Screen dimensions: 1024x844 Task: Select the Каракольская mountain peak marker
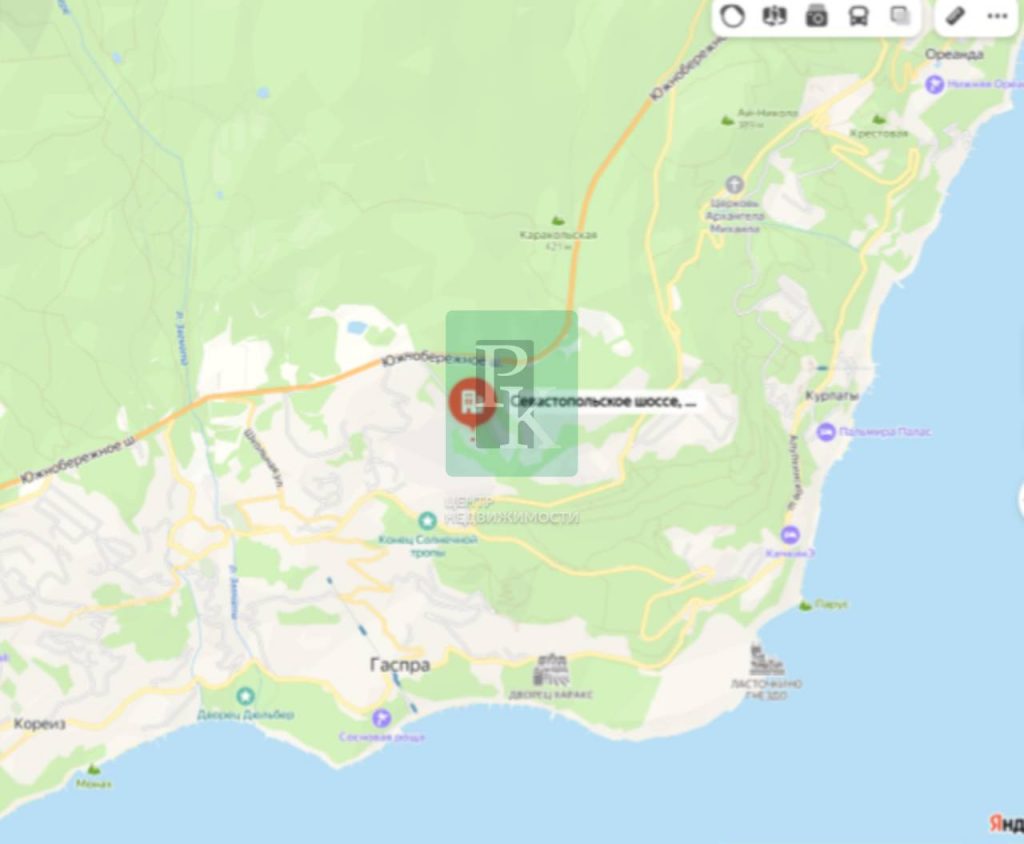tap(558, 221)
